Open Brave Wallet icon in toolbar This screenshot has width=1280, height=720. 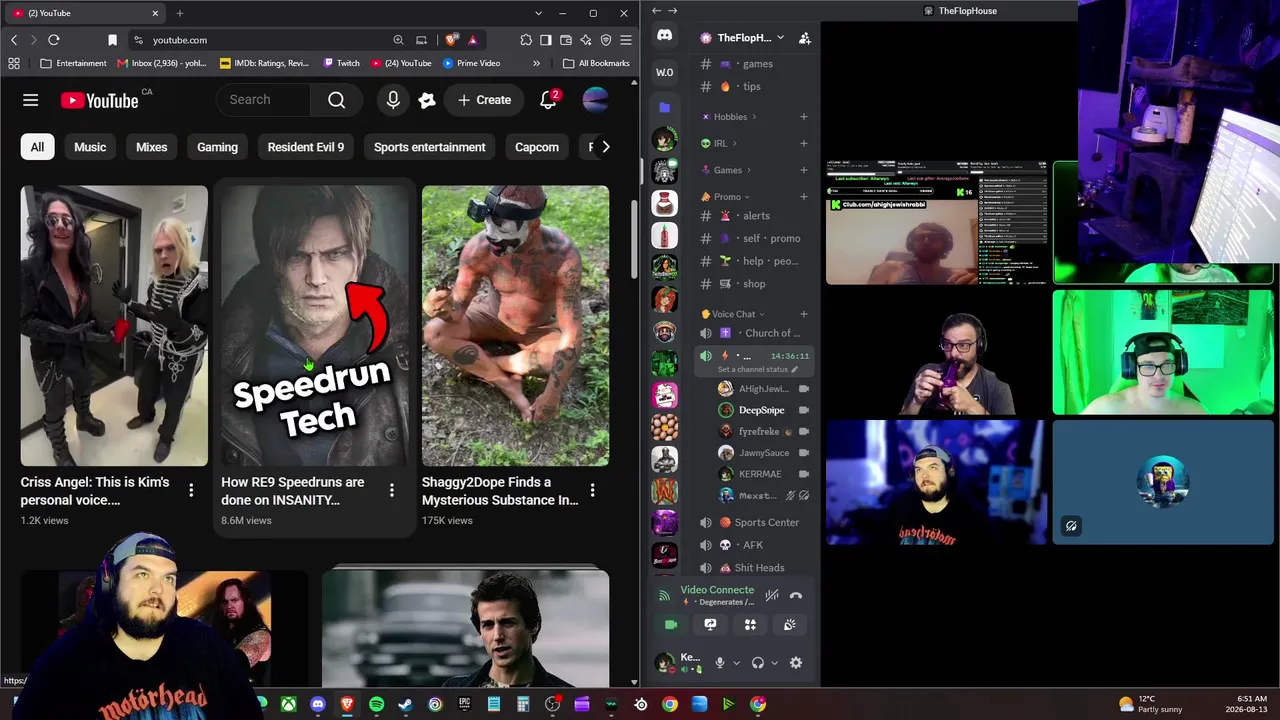coord(566,40)
